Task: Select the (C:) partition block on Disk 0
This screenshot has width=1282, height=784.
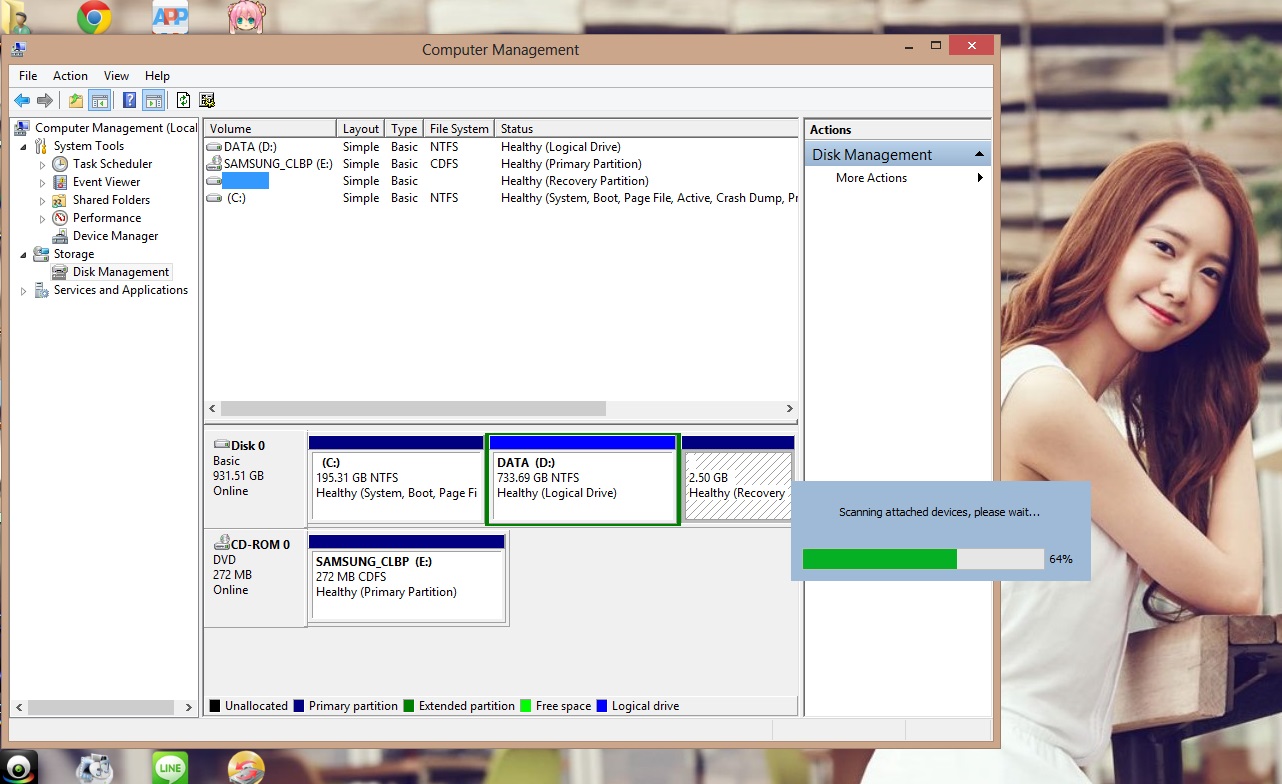Action: tap(397, 478)
